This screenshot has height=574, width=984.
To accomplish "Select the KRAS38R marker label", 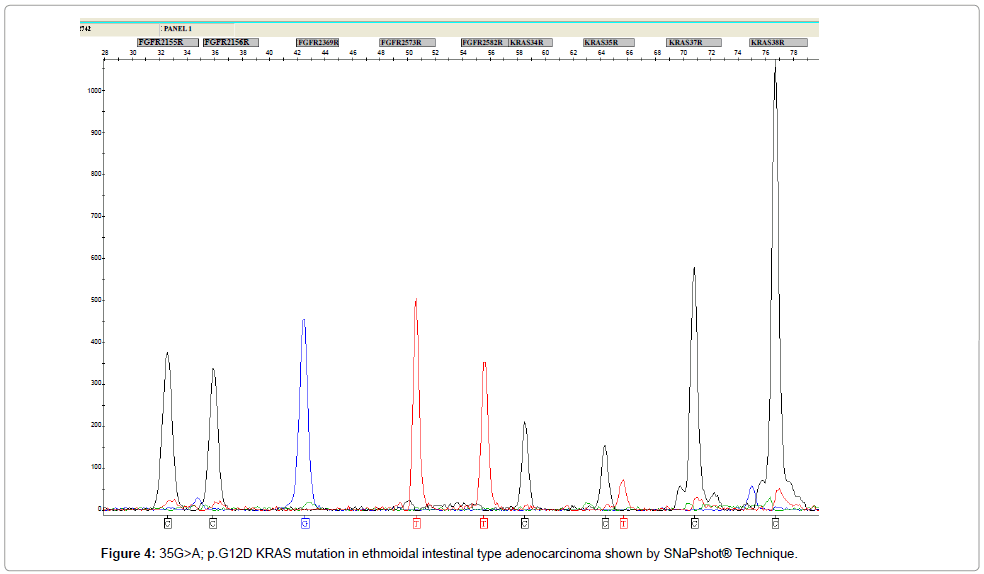I will tap(777, 43).
